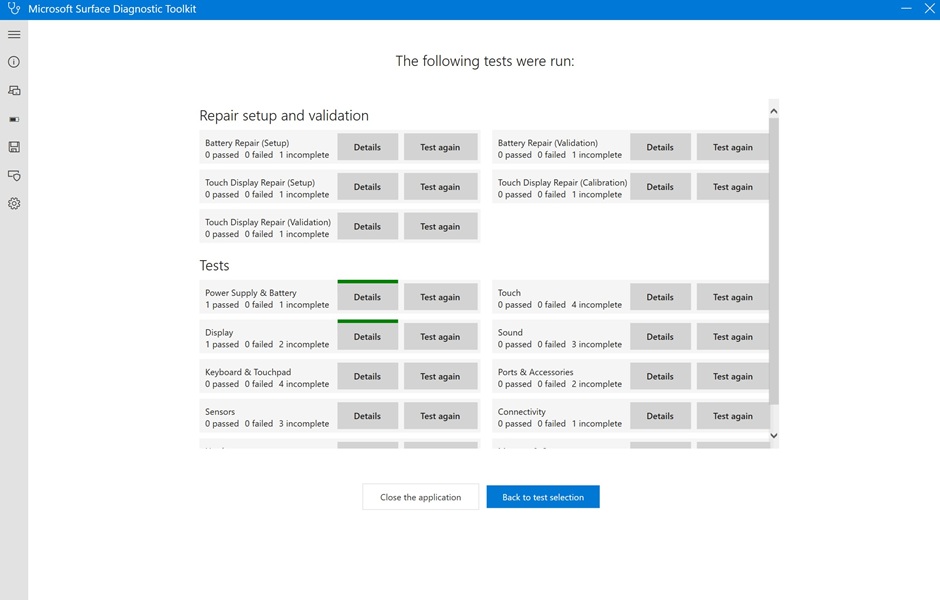Test again Ports & Accessories
The height and width of the screenshot is (600, 940).
(x=733, y=376)
